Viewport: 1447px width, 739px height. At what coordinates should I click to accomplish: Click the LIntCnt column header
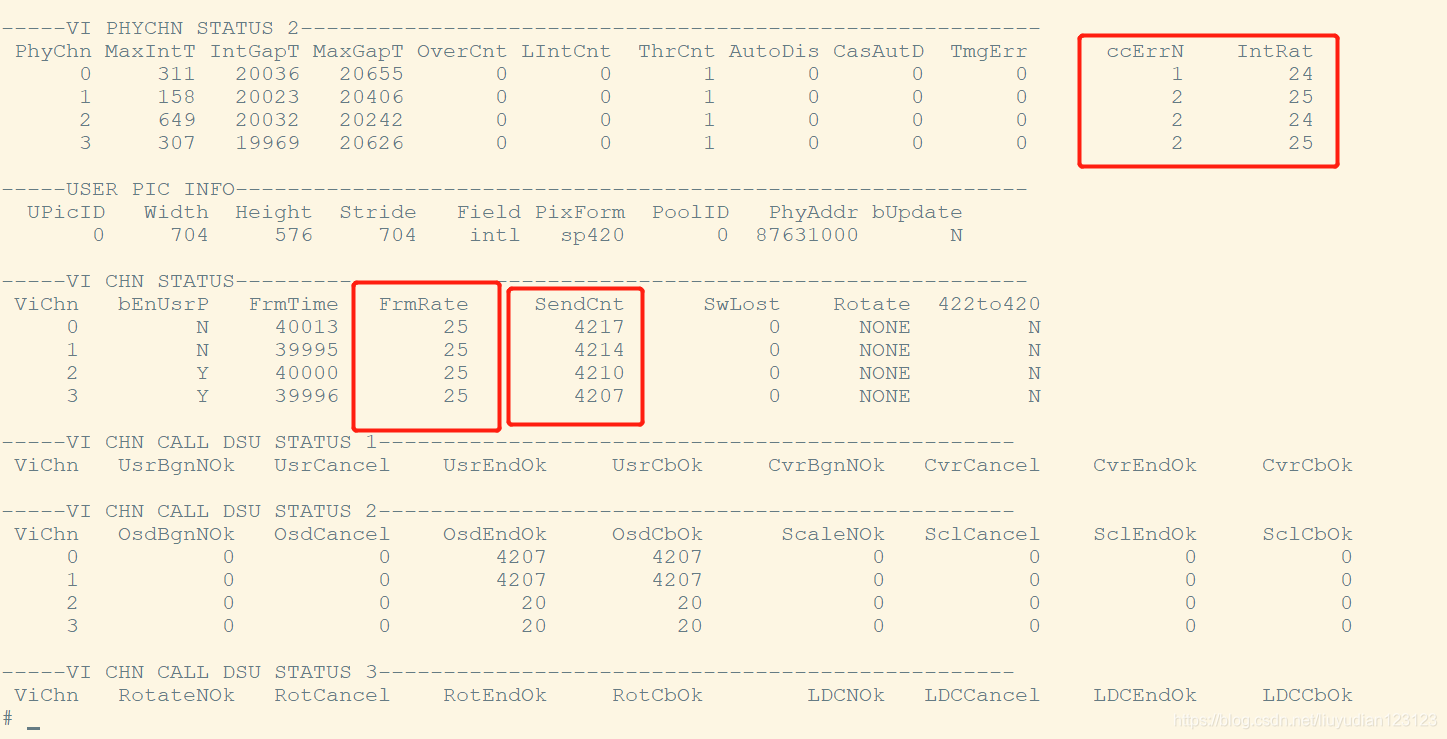coord(566,51)
